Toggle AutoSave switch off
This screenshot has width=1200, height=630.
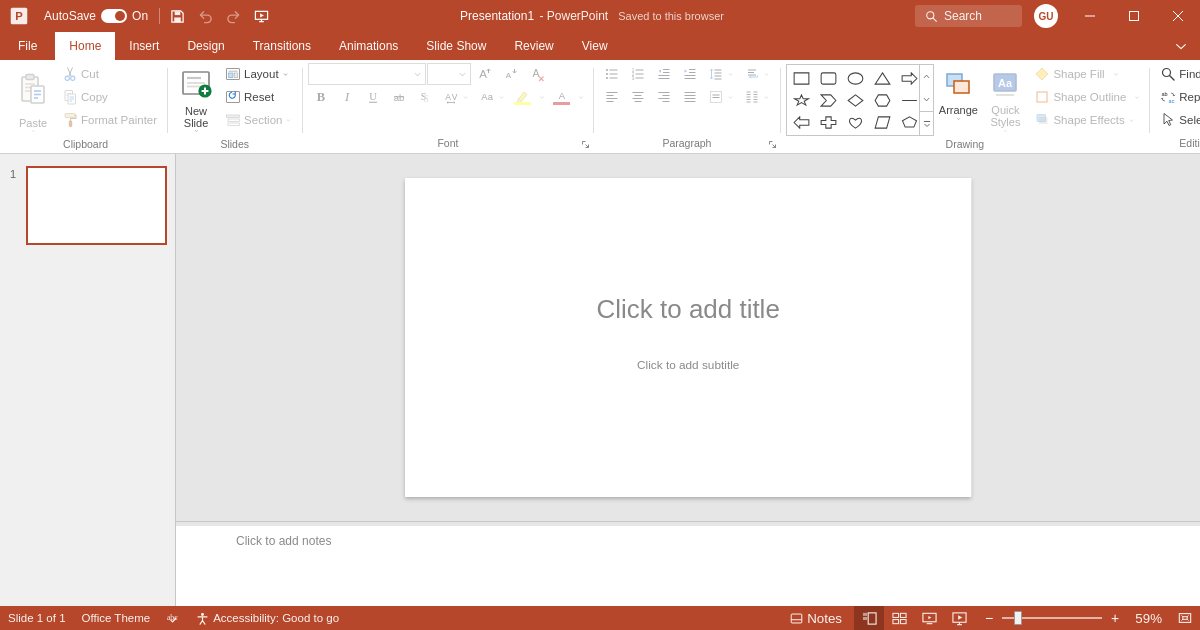coord(114,16)
